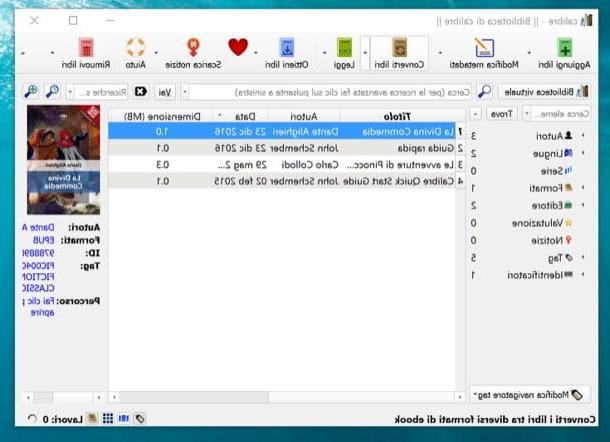
Task: Click the book details panel horizontal scrollbar
Action: [x=63, y=397]
